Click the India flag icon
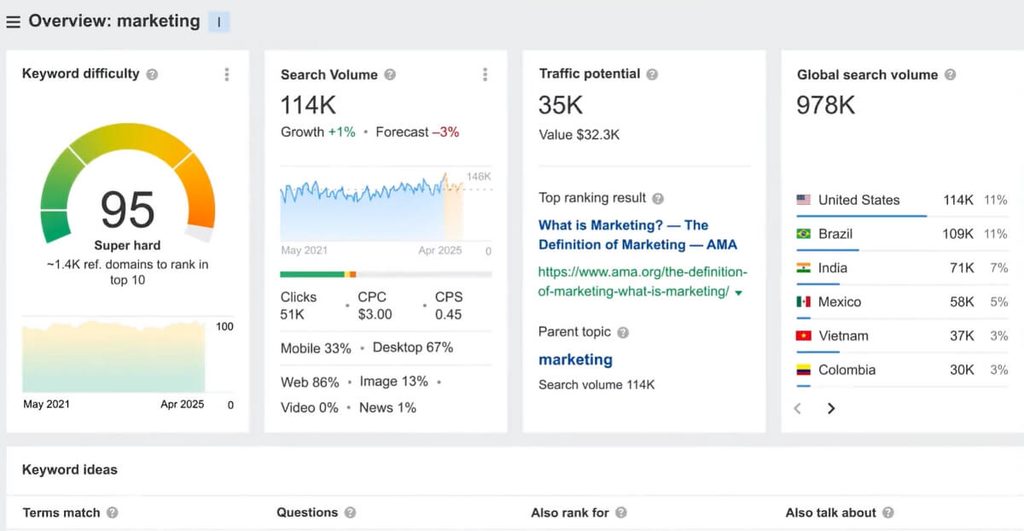Viewport: 1024px width, 531px height. pos(803,268)
